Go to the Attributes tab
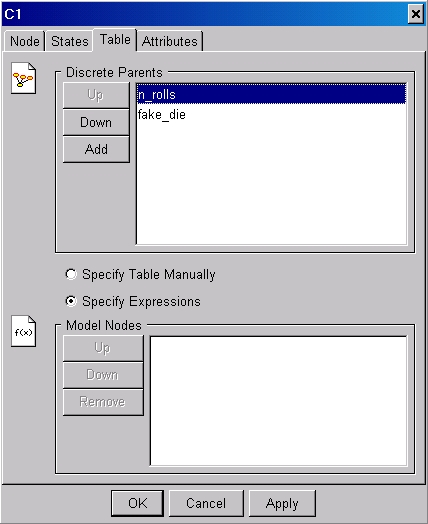Viewport: 428px width, 524px height. [170, 41]
